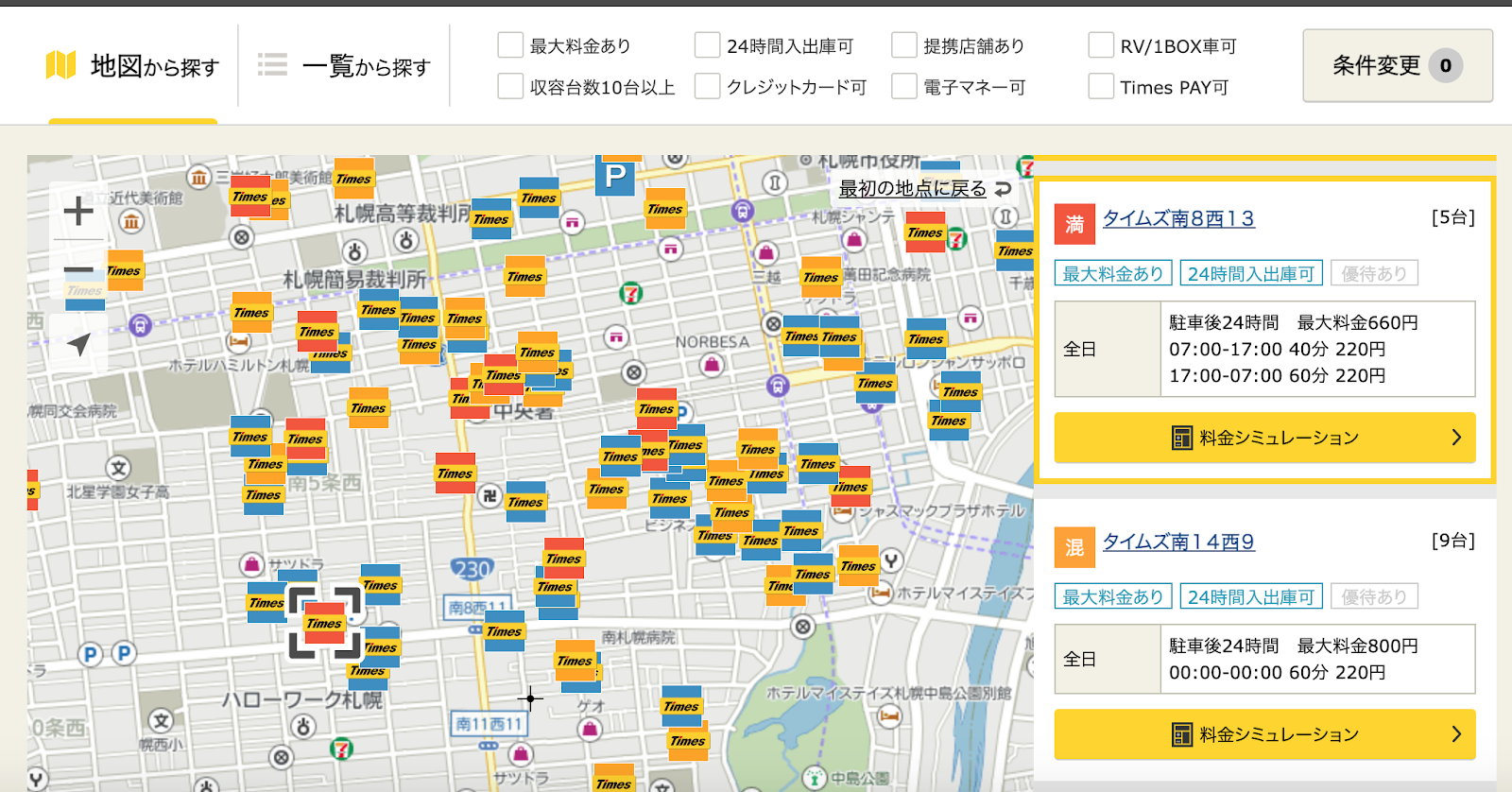Enable the 最大料金あり checkbox

tap(510, 45)
